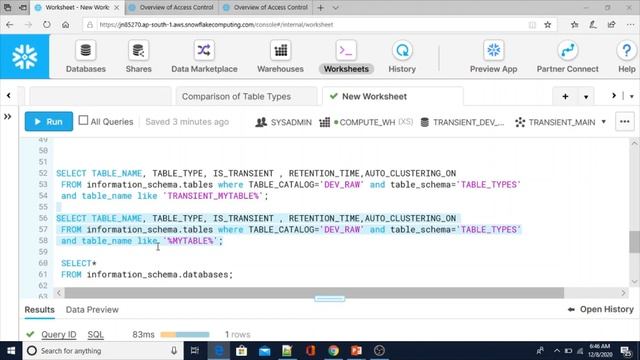Viewport: 640px width, 360px height.
Task: Click the editor horizontal scrollbar
Action: (314, 293)
